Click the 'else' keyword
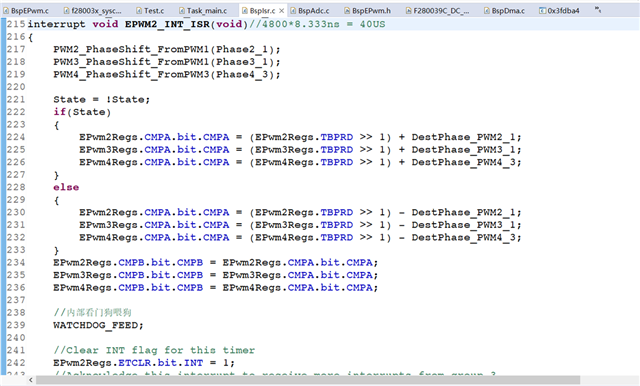Viewport: 640px width, 386px height. point(66,187)
